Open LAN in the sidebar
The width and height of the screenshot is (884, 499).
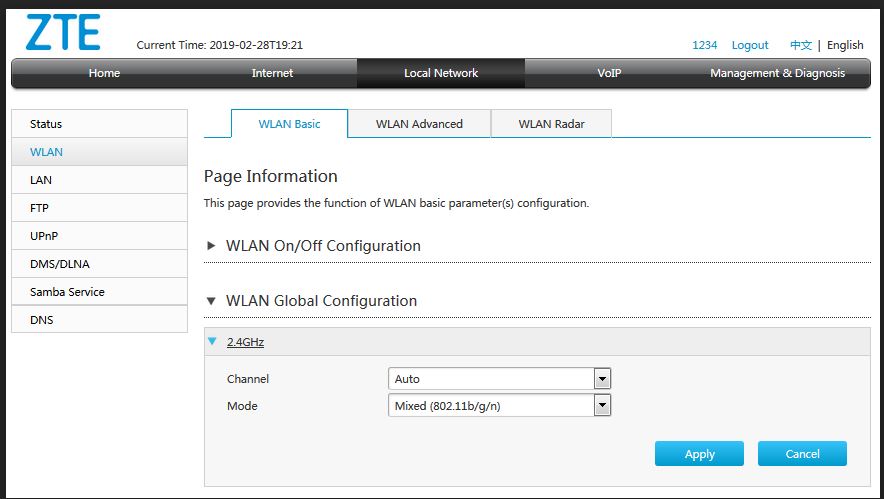coord(99,180)
